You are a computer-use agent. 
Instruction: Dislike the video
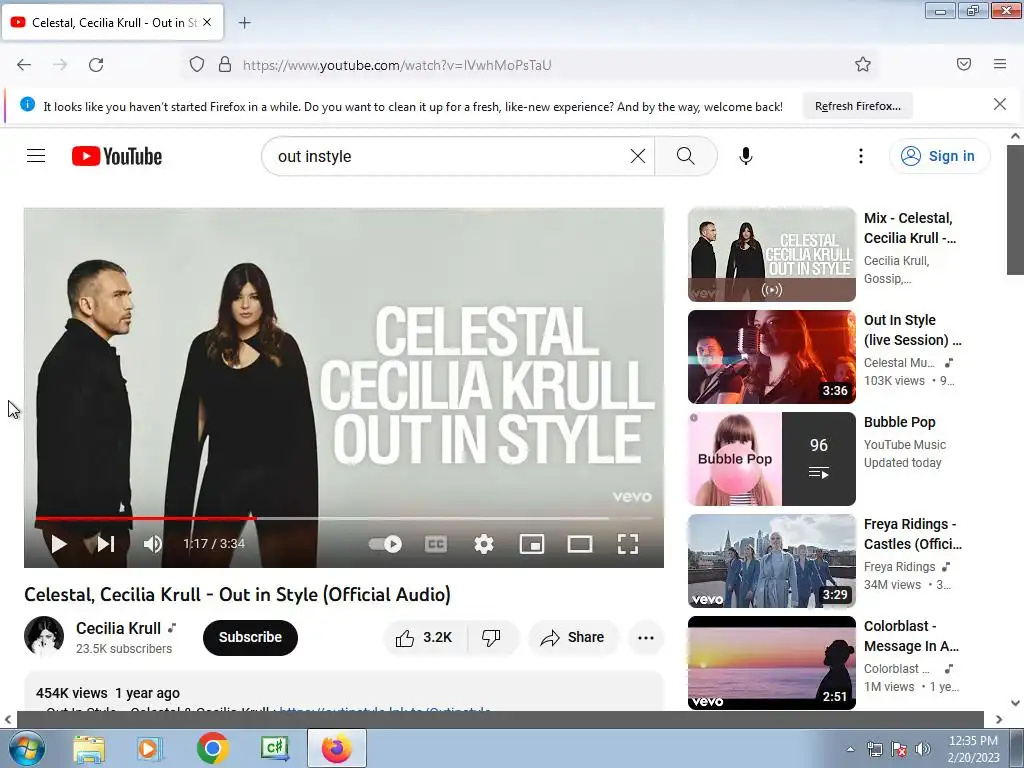(491, 637)
